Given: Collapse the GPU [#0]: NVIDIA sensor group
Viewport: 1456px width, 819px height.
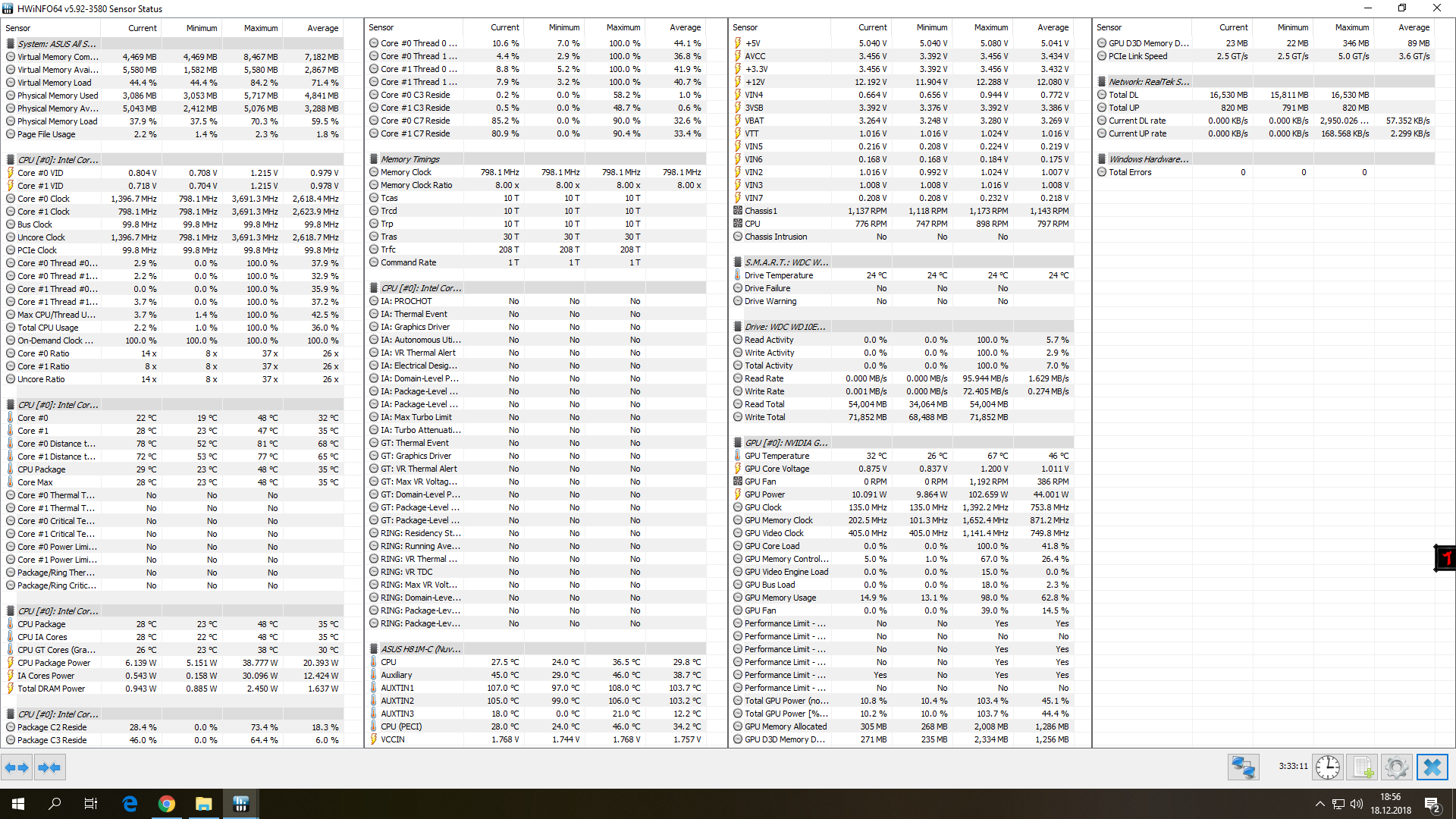Looking at the screenshot, I should point(786,443).
